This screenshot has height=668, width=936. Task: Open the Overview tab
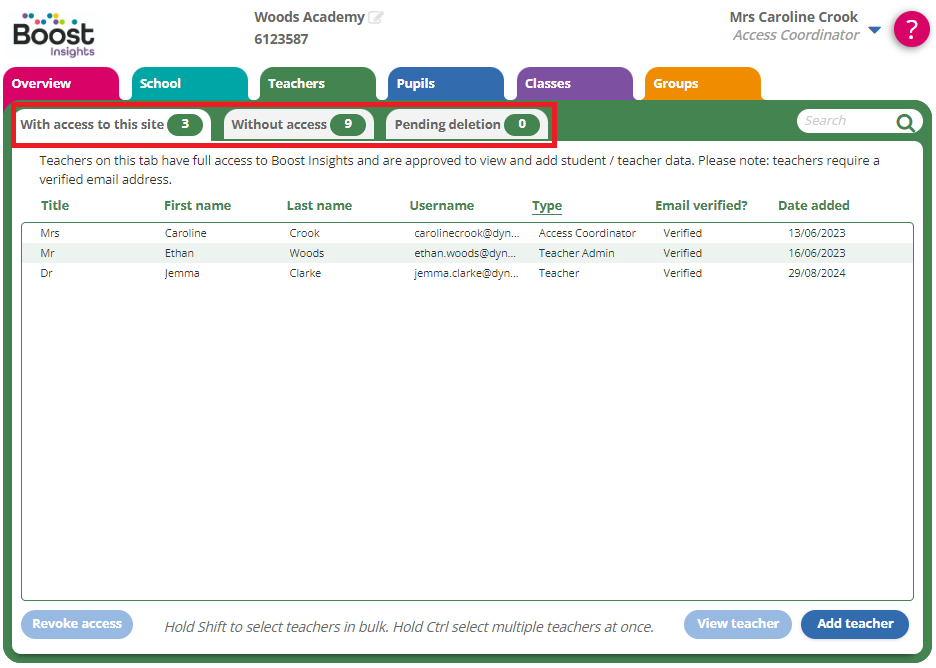pyautogui.click(x=60, y=84)
